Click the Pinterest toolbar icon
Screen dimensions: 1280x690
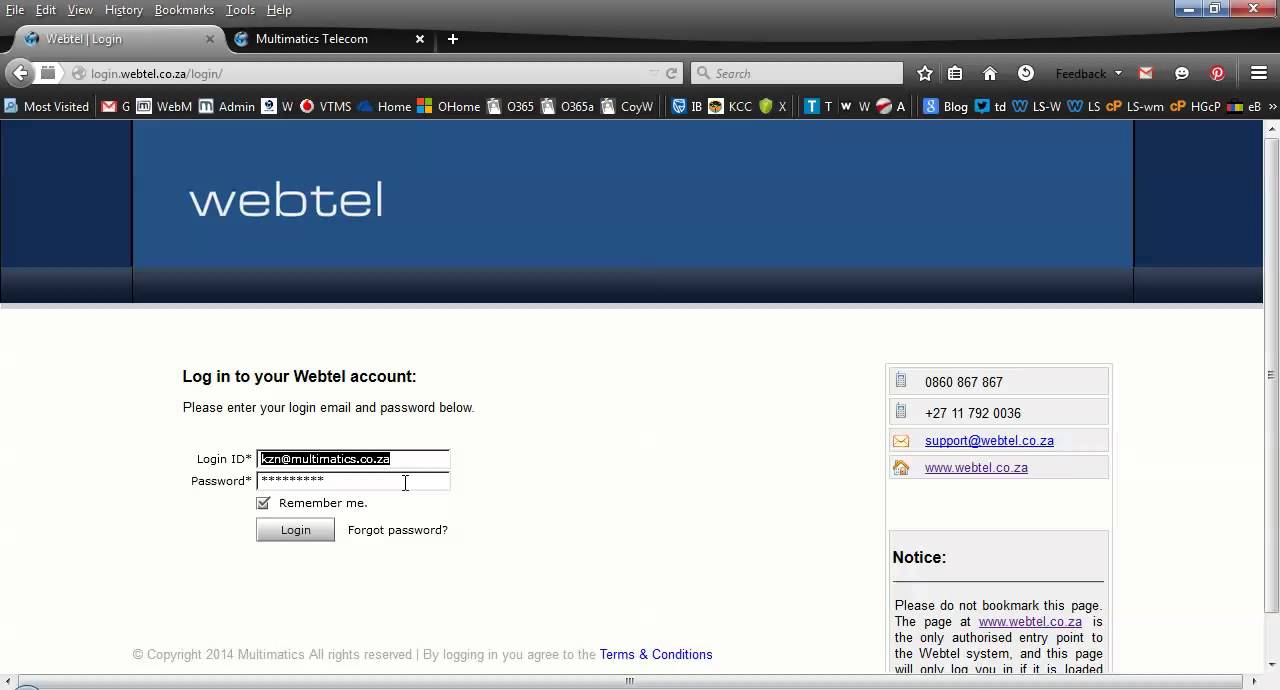tap(1217, 73)
